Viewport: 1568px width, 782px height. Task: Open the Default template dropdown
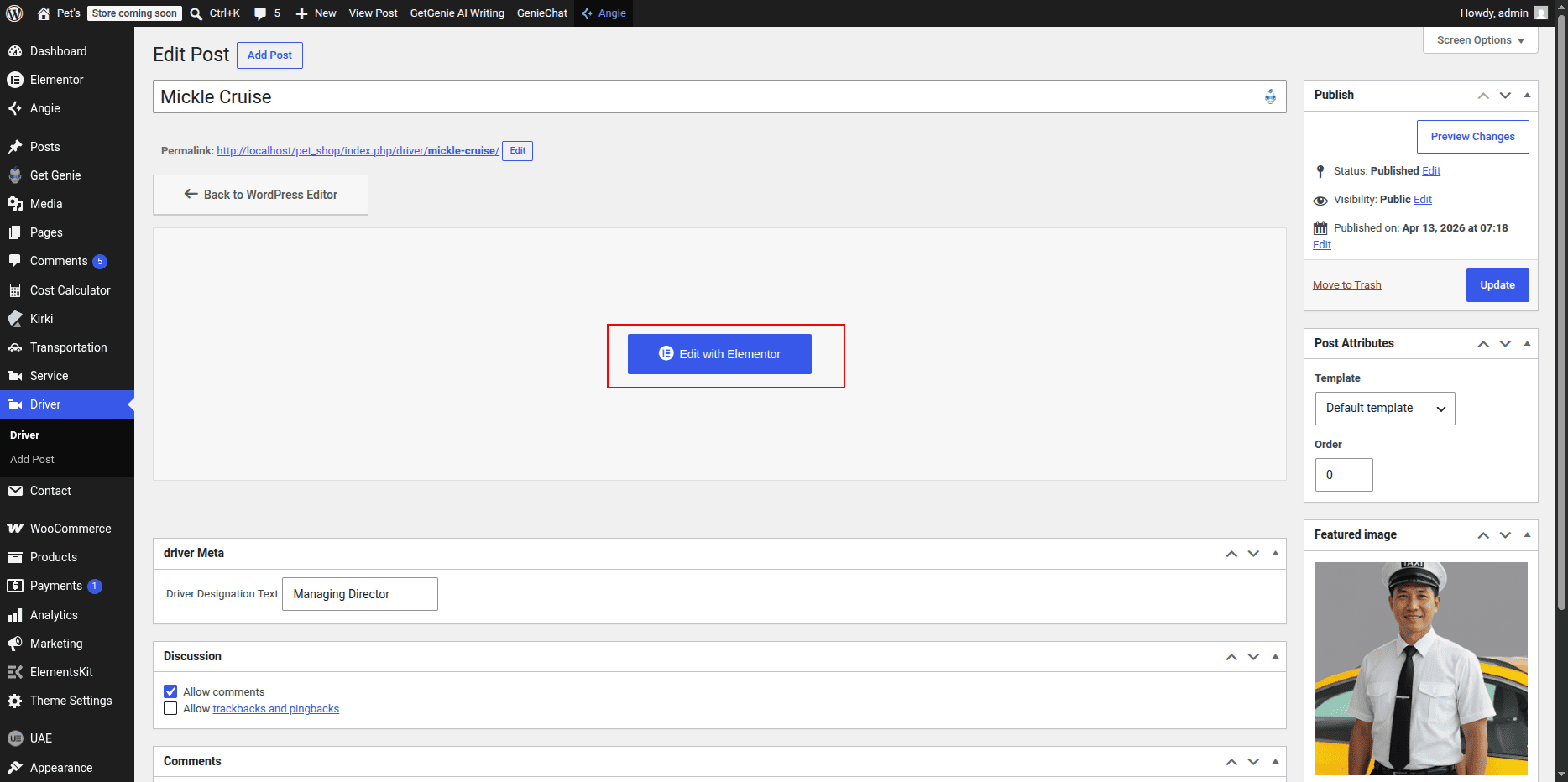tap(1385, 409)
